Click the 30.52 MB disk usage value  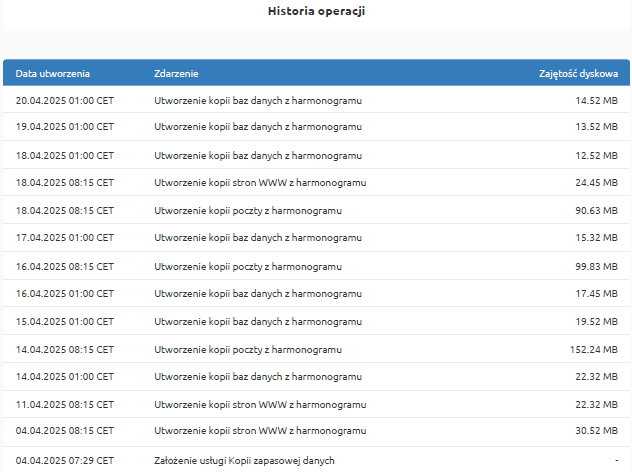(x=596, y=431)
